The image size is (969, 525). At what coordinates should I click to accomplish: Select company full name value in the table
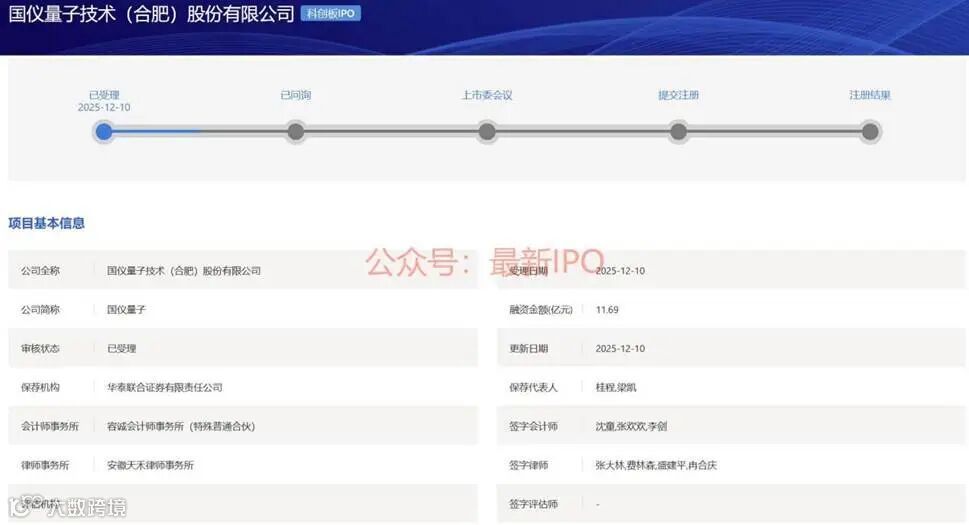(x=184, y=271)
